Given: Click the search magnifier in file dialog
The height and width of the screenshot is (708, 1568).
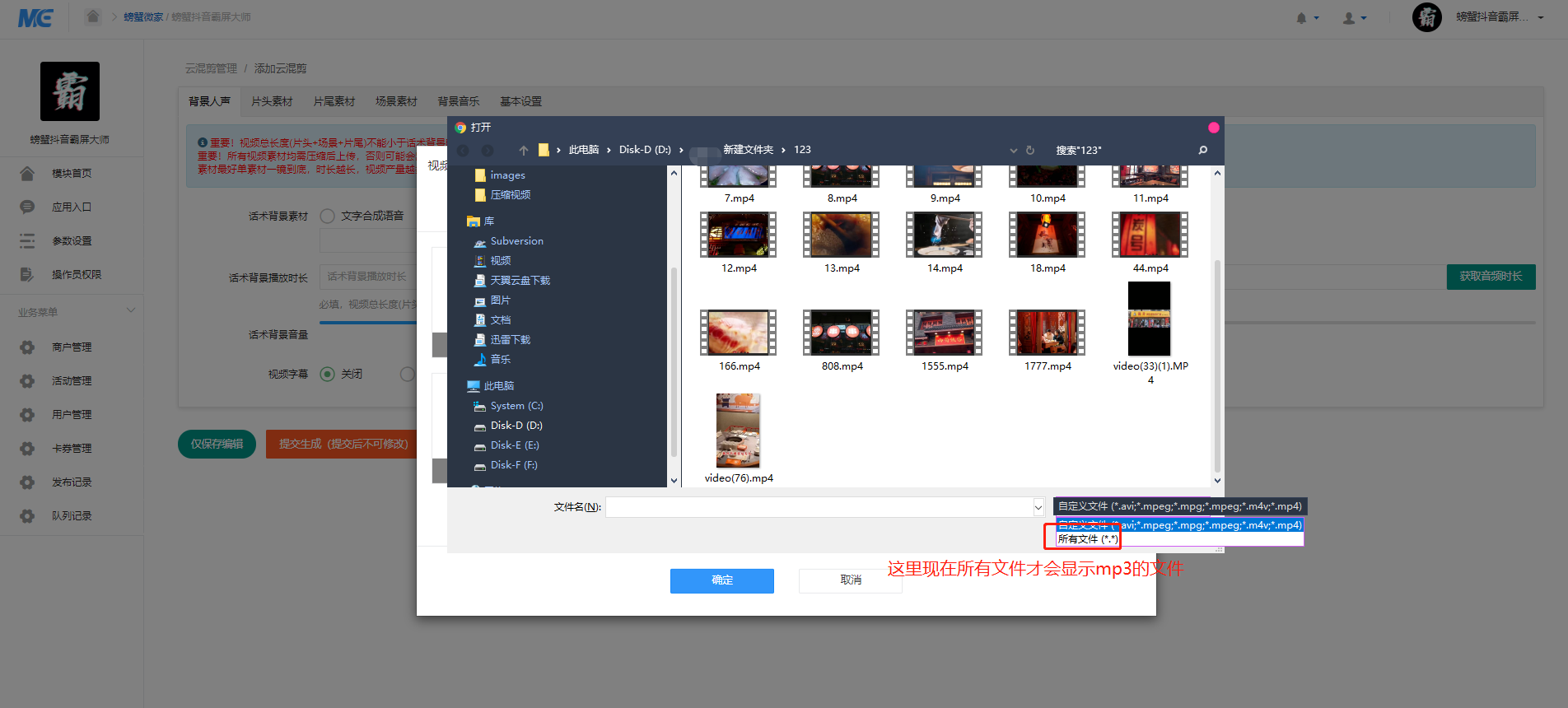Looking at the screenshot, I should pos(1203,150).
